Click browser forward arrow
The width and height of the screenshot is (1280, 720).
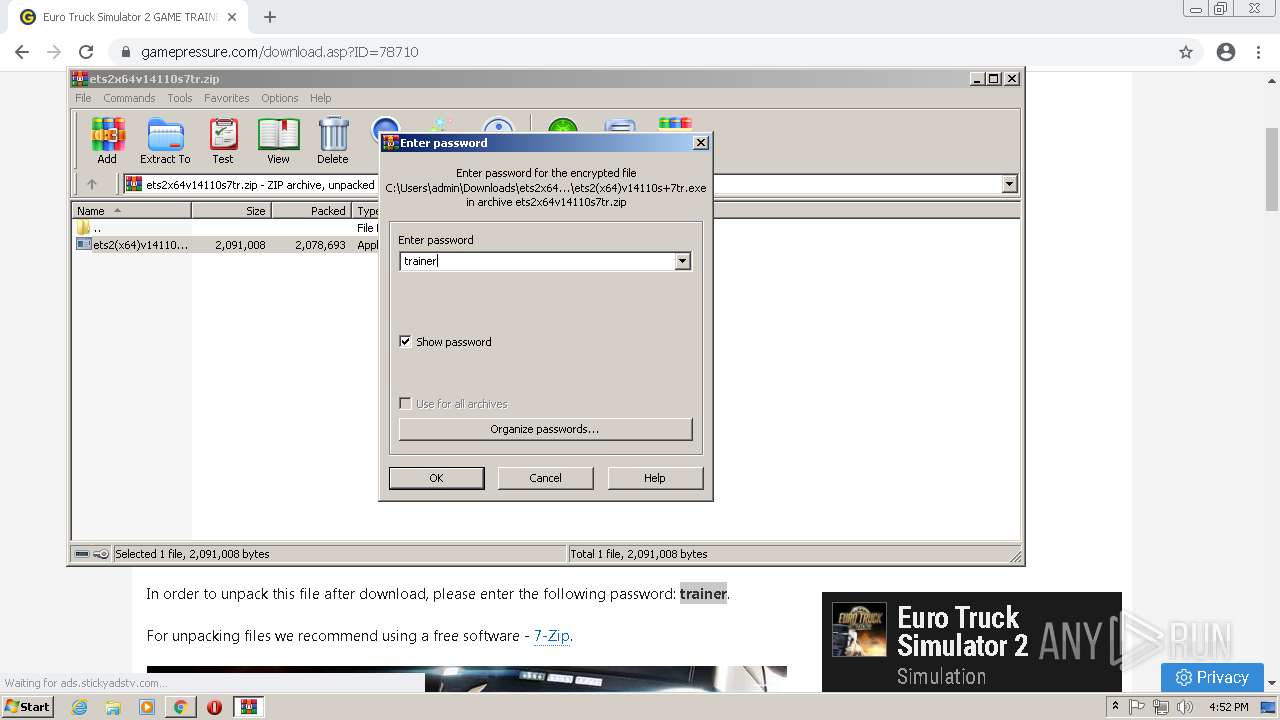coord(54,52)
